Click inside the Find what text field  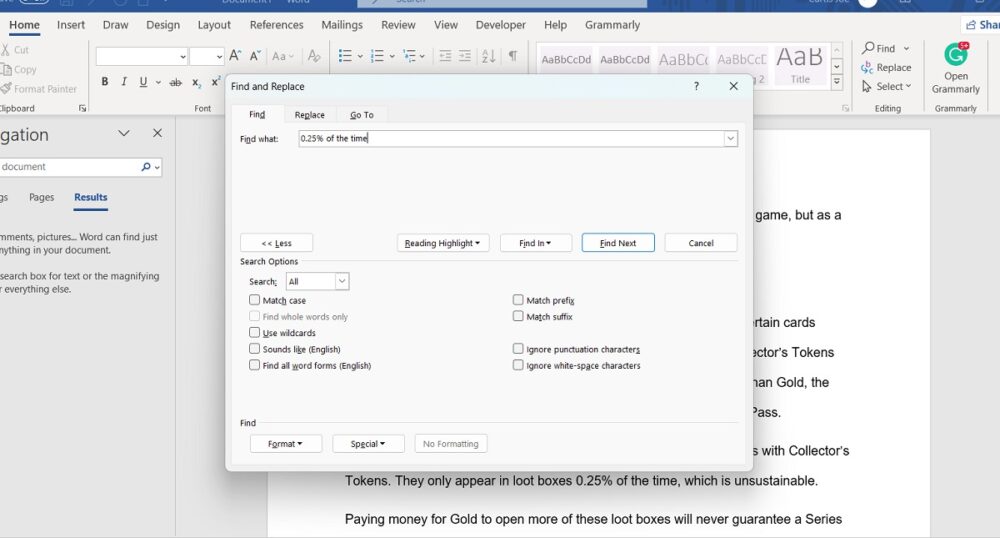510,139
